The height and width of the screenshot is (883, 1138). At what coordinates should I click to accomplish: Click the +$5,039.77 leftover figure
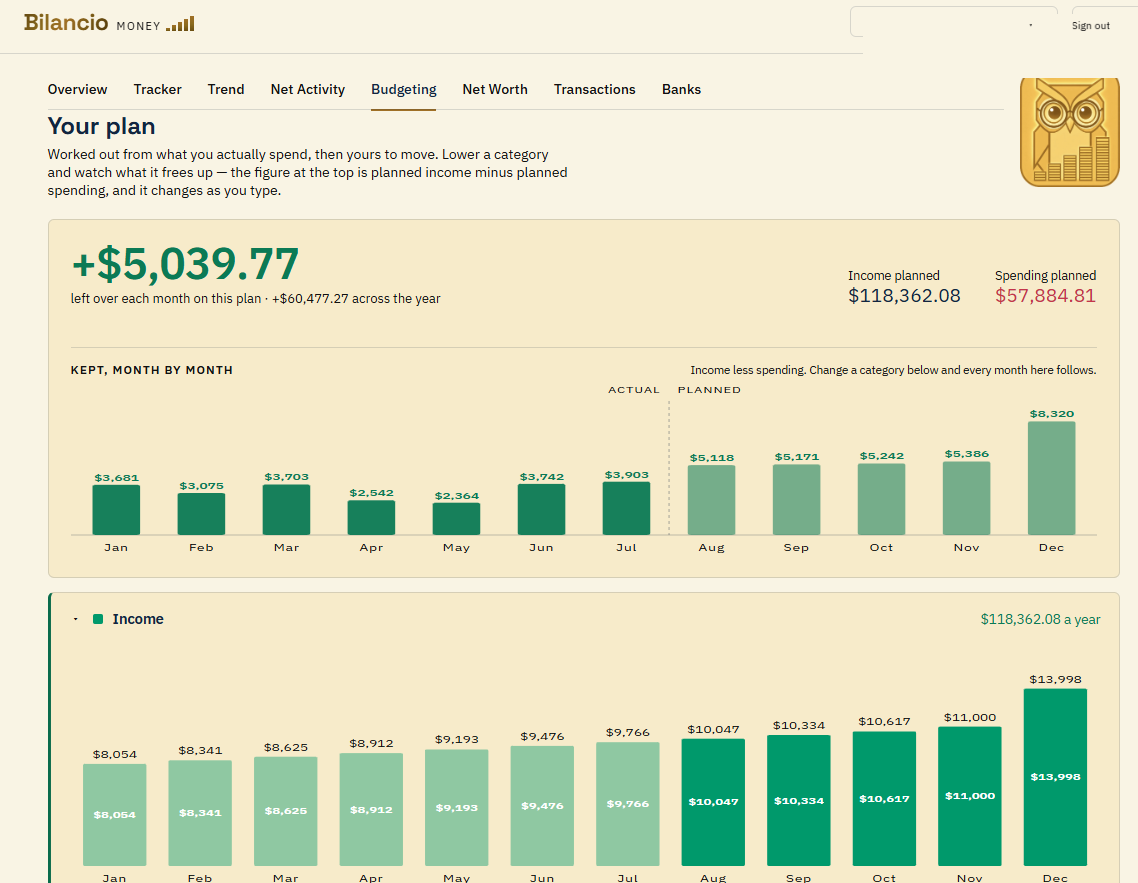pos(185,263)
